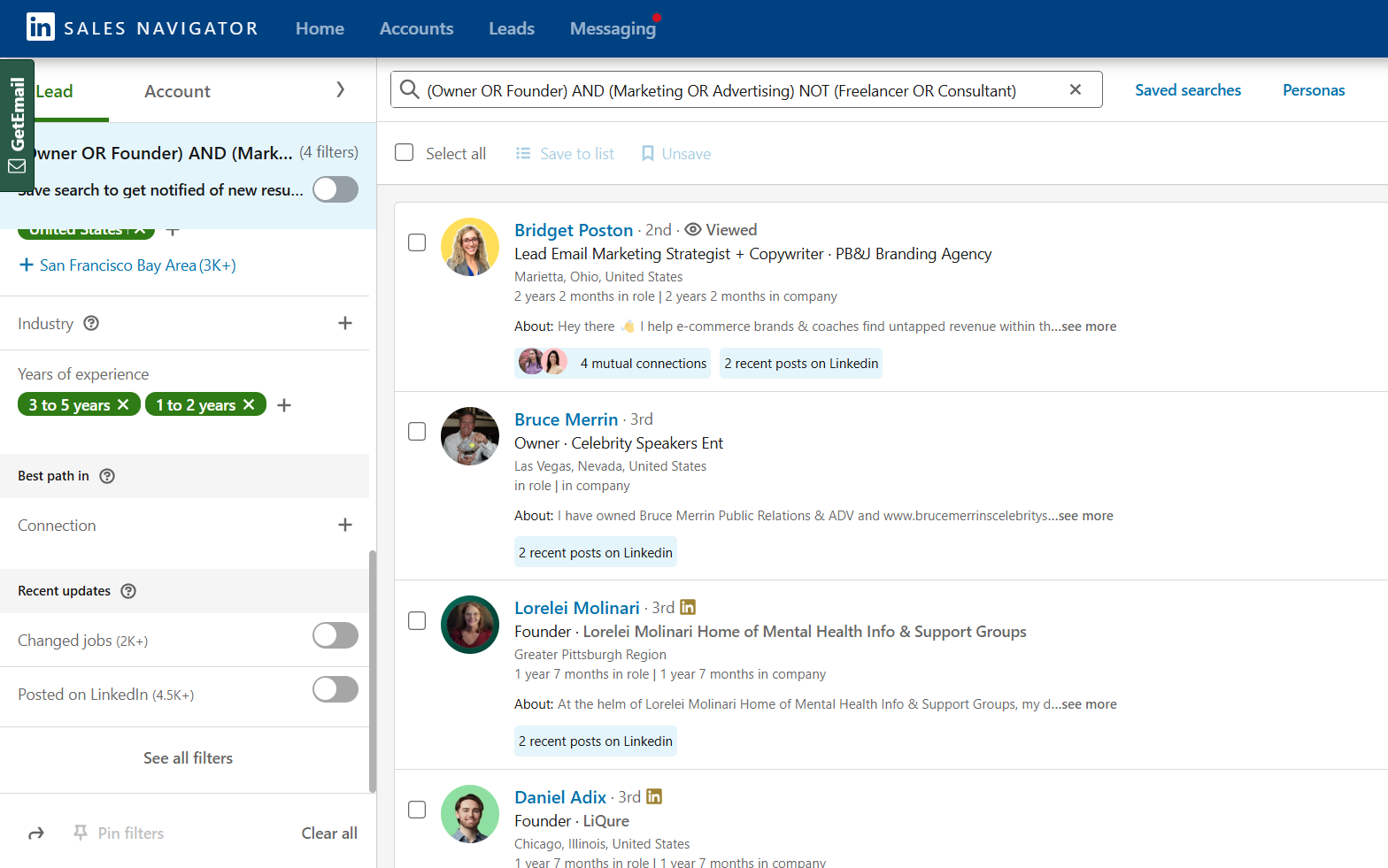Click the pin icon beside Pin filters
Image resolution: width=1388 pixels, height=868 pixels.
click(x=81, y=833)
